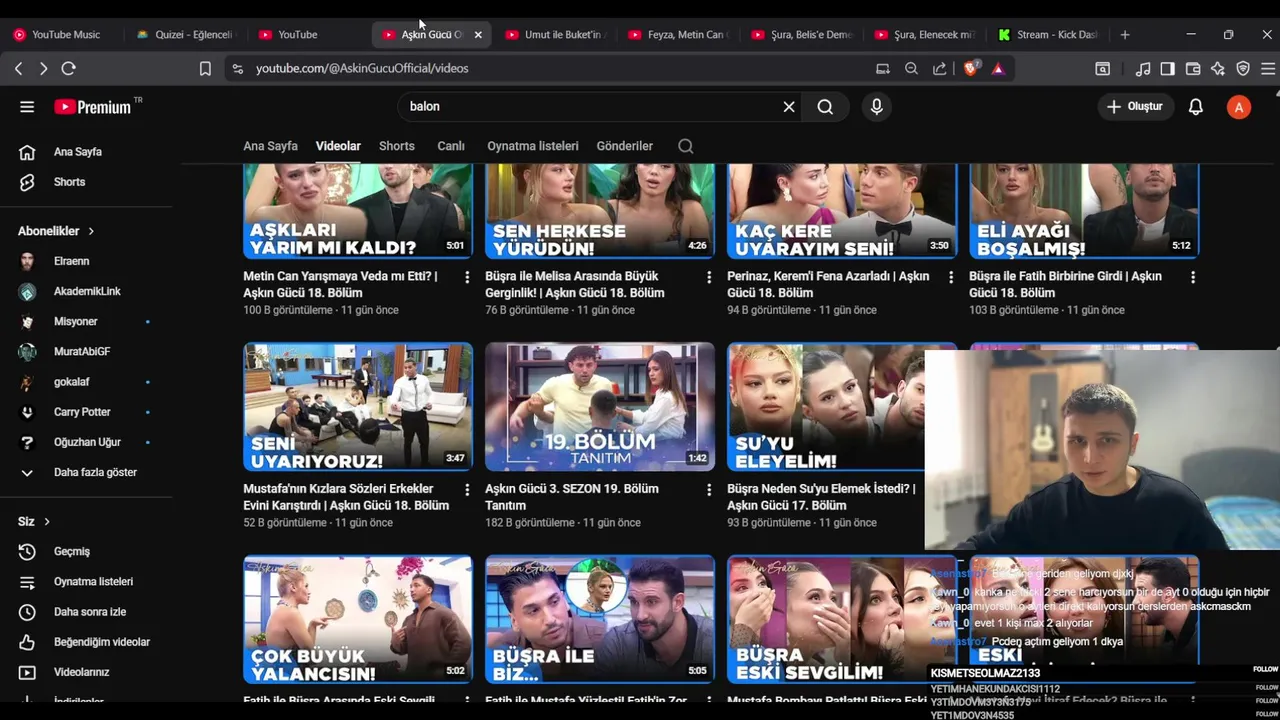
Task: Share this page with the share icon
Action: pyautogui.click(x=940, y=68)
